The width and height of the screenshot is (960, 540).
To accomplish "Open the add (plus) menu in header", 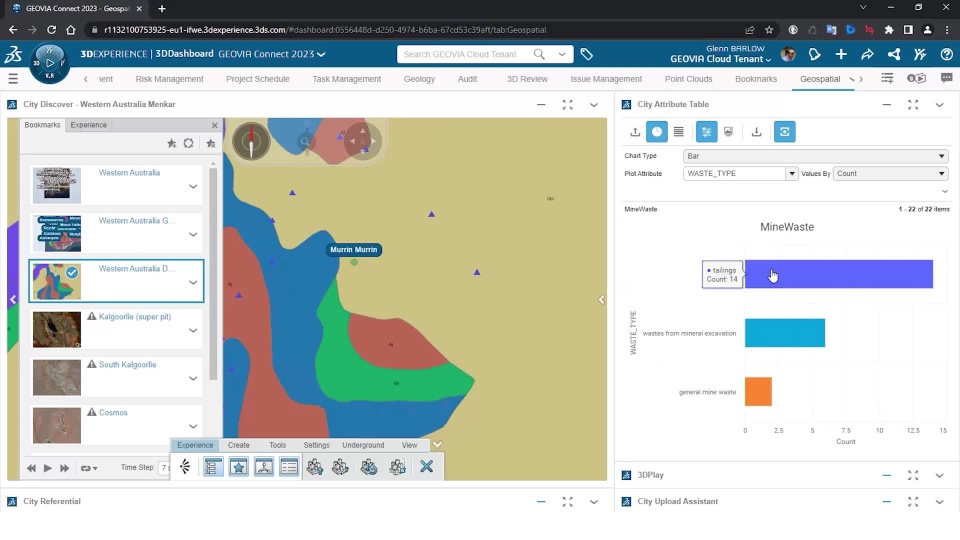I will point(841,54).
